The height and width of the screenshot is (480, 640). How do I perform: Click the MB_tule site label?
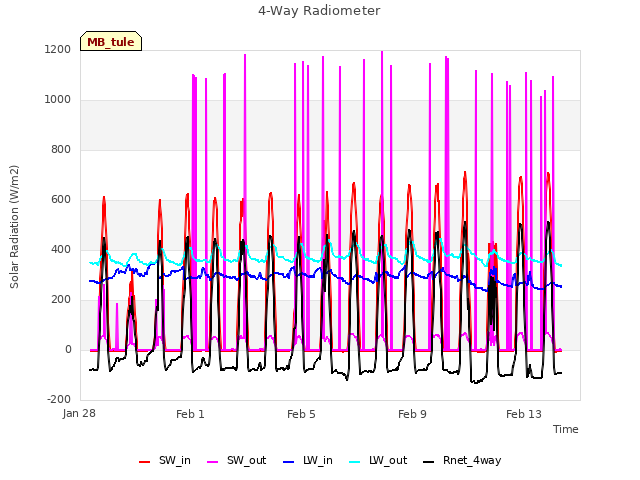click(111, 42)
